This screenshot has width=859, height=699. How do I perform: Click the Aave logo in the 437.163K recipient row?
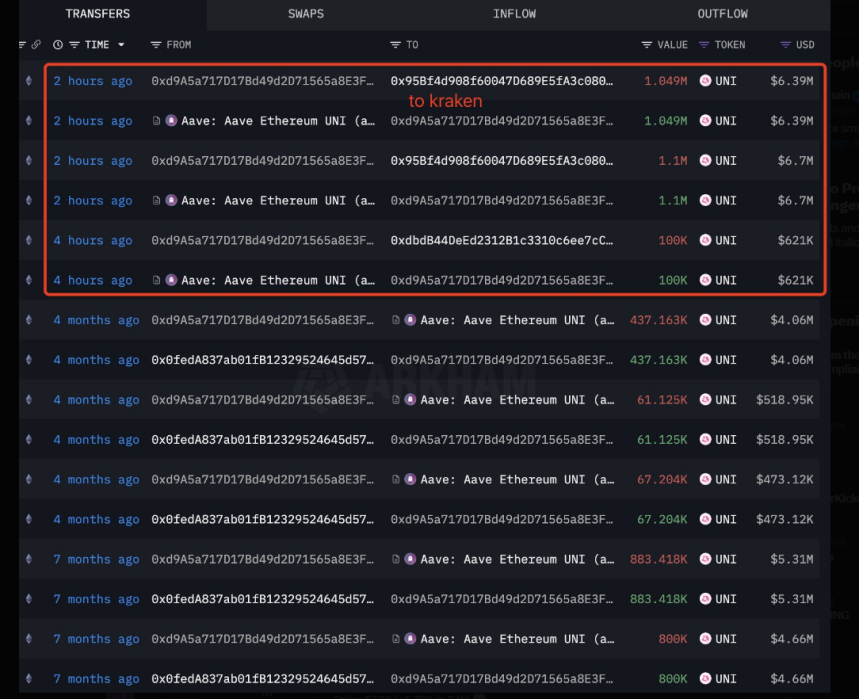point(410,321)
